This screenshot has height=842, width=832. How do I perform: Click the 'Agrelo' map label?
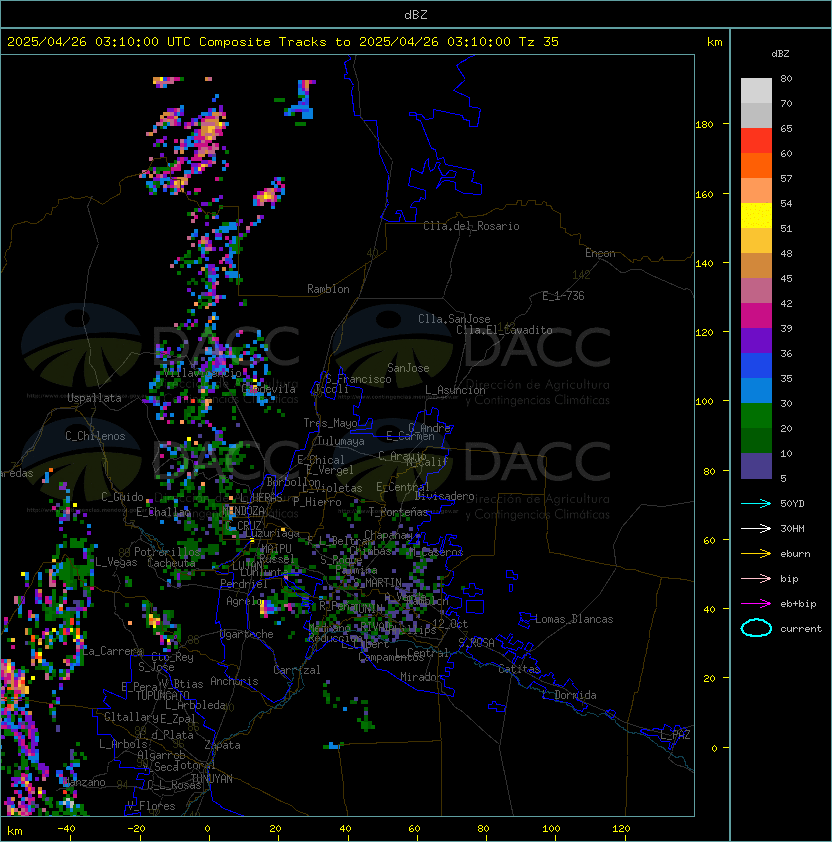[x=244, y=601]
